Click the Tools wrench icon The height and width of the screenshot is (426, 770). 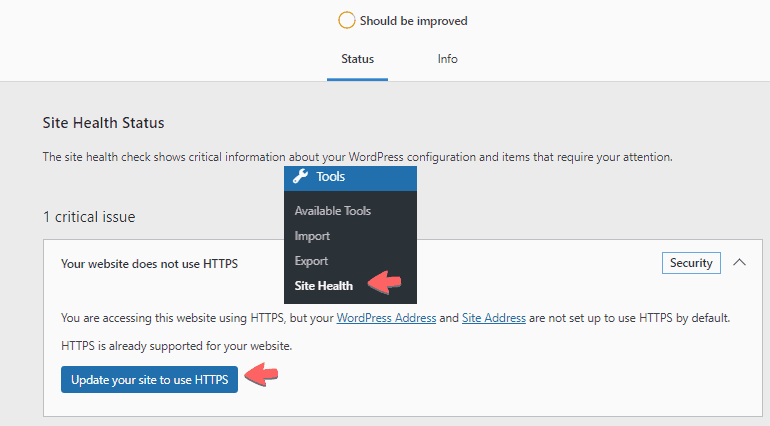(300, 176)
